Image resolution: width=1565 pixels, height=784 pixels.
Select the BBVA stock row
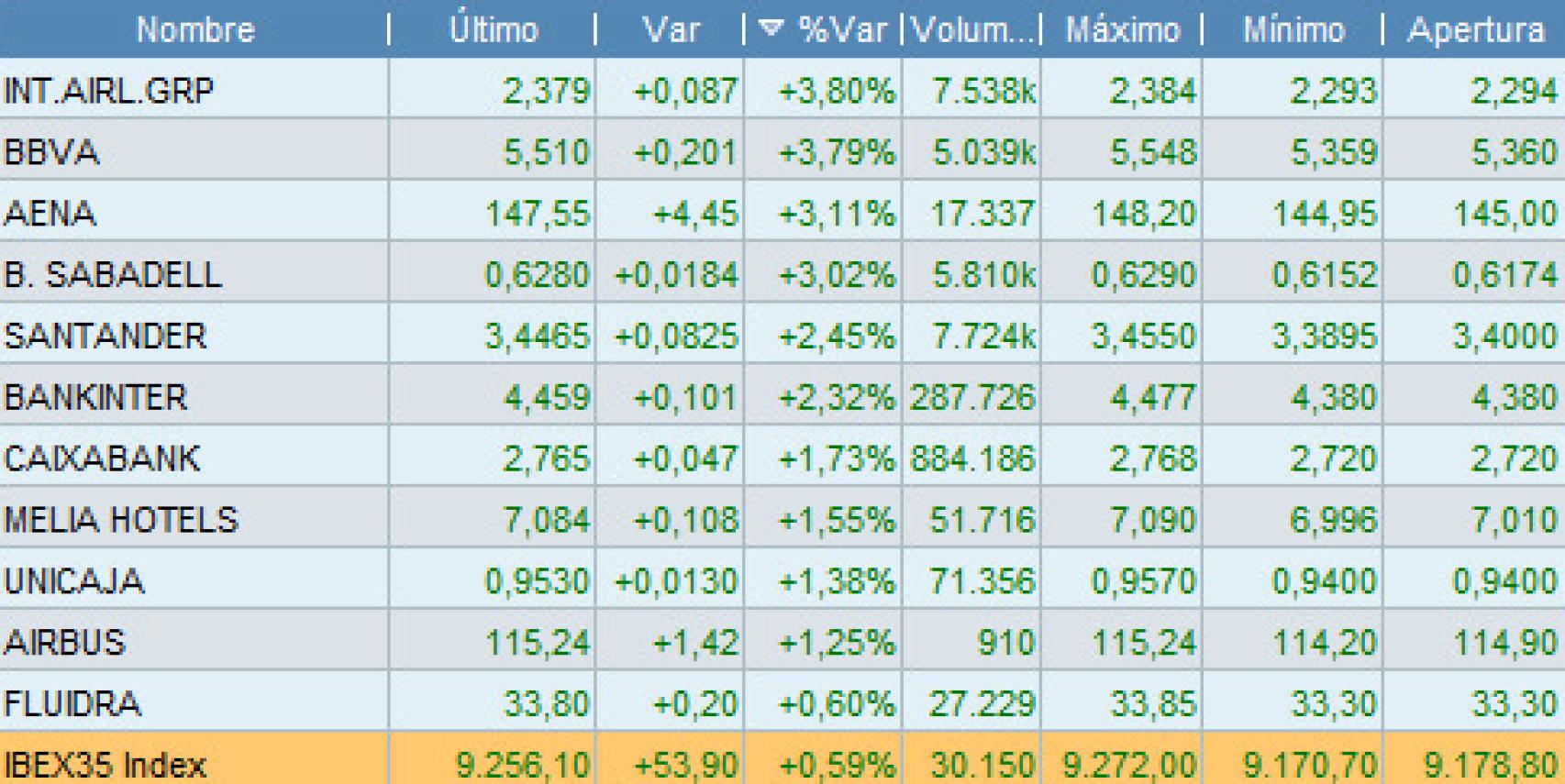[x=51, y=152]
